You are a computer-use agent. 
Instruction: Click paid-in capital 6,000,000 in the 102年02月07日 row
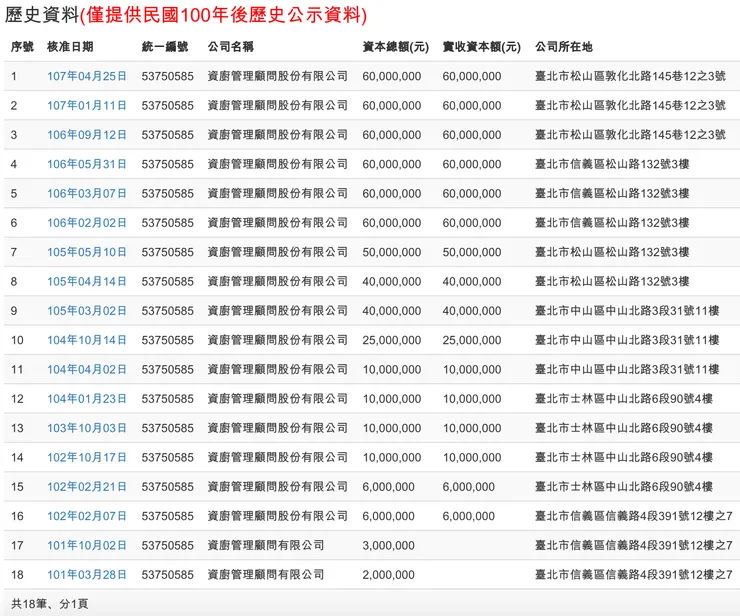469,515
